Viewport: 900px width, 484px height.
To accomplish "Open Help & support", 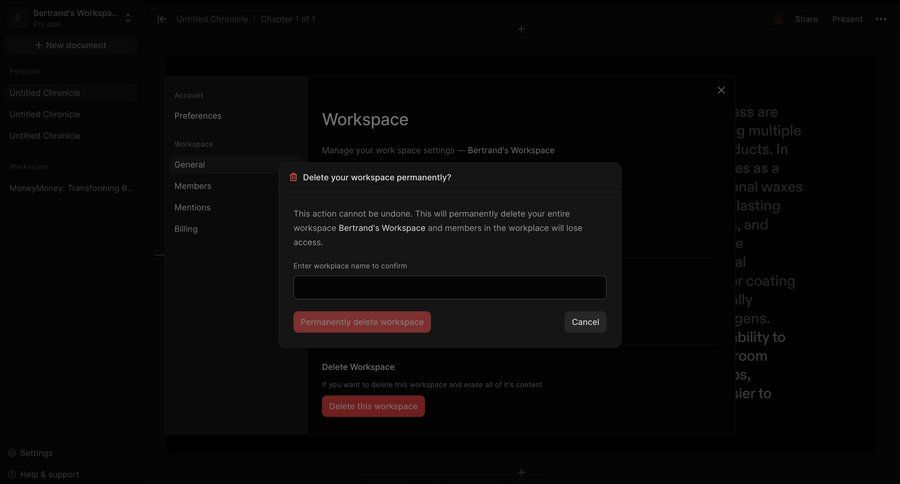I will (x=44, y=474).
